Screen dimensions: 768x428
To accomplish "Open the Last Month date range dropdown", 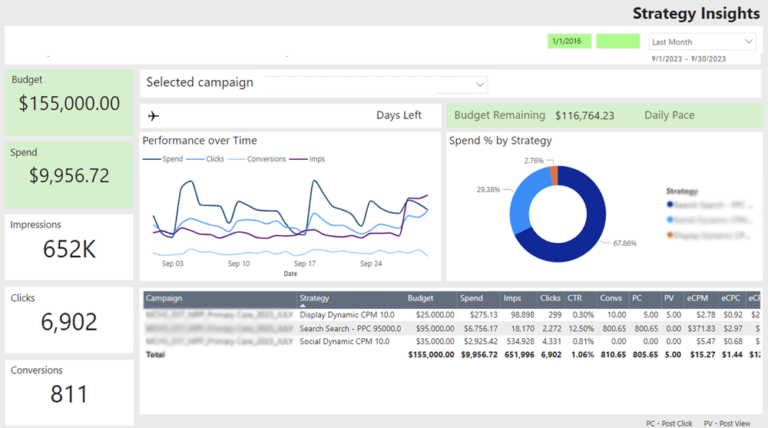I will [x=702, y=42].
